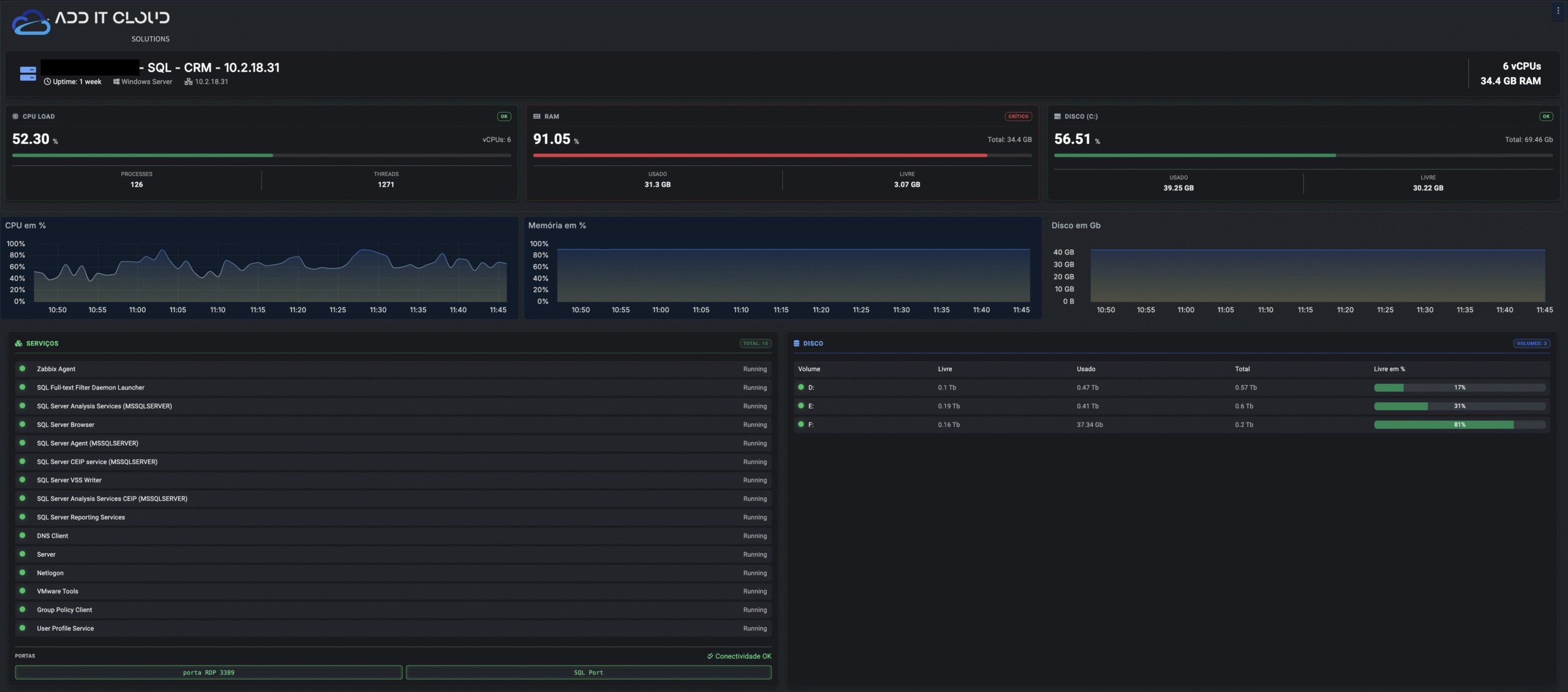Click the Zabbix Agent status dot

(23, 369)
